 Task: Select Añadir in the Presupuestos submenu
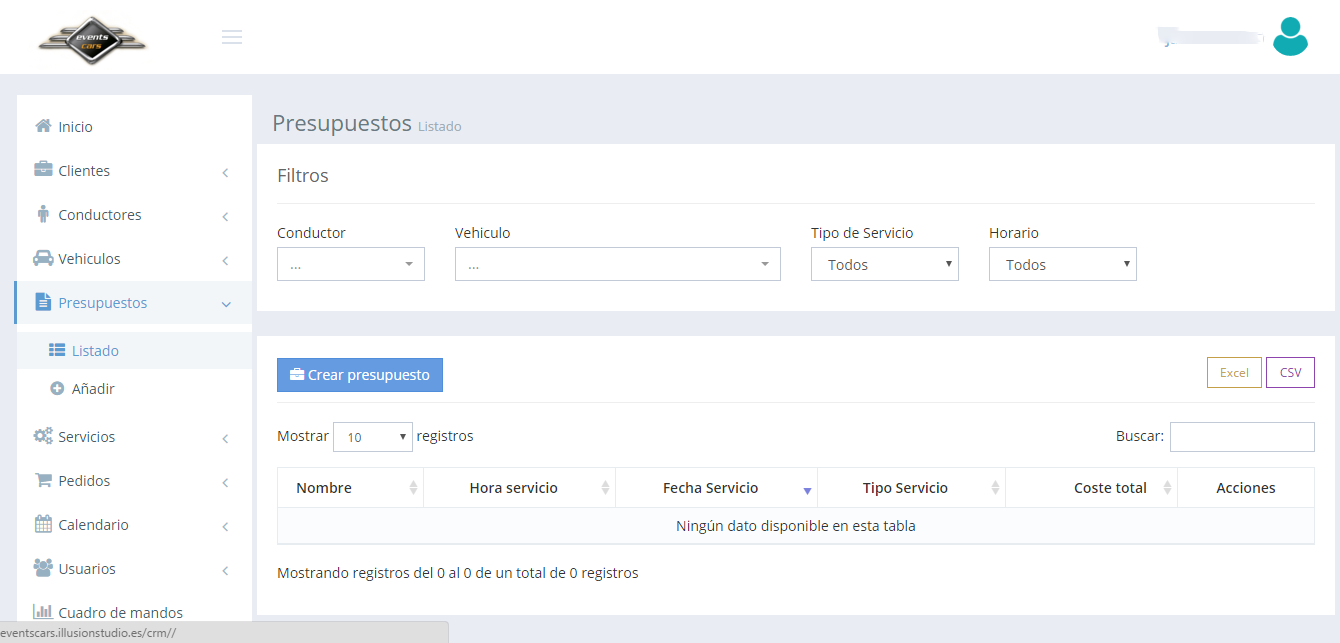[x=93, y=389]
